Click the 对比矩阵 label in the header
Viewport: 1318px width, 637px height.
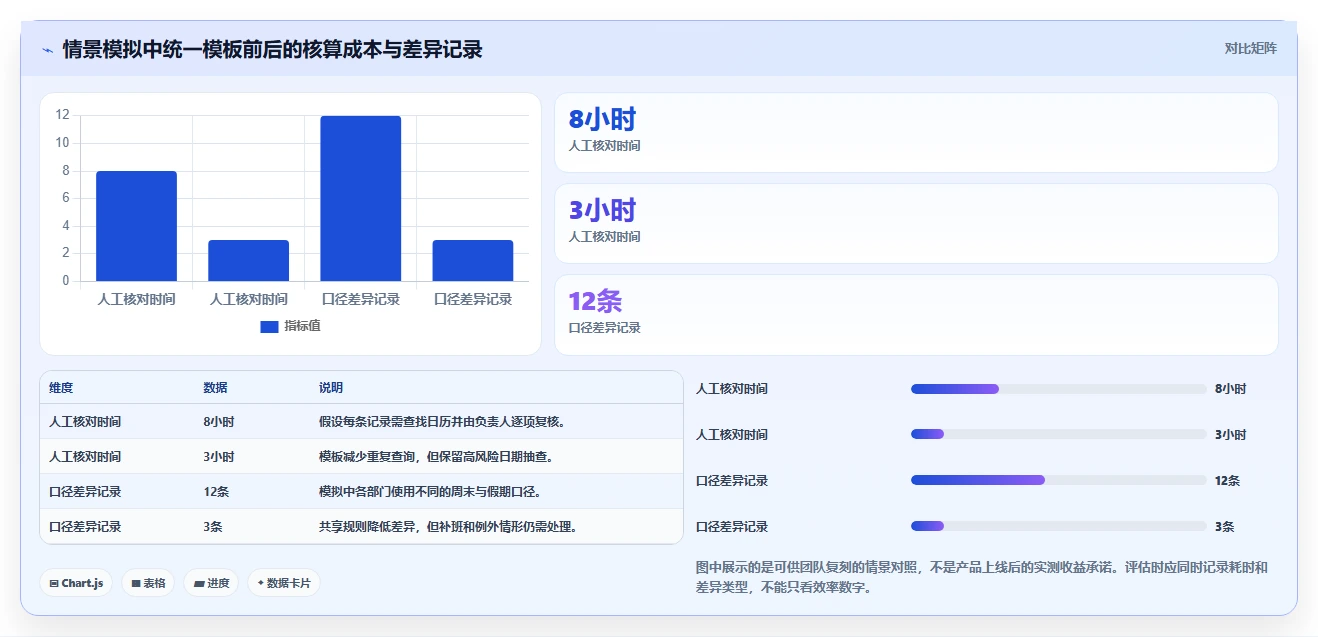pos(1250,48)
